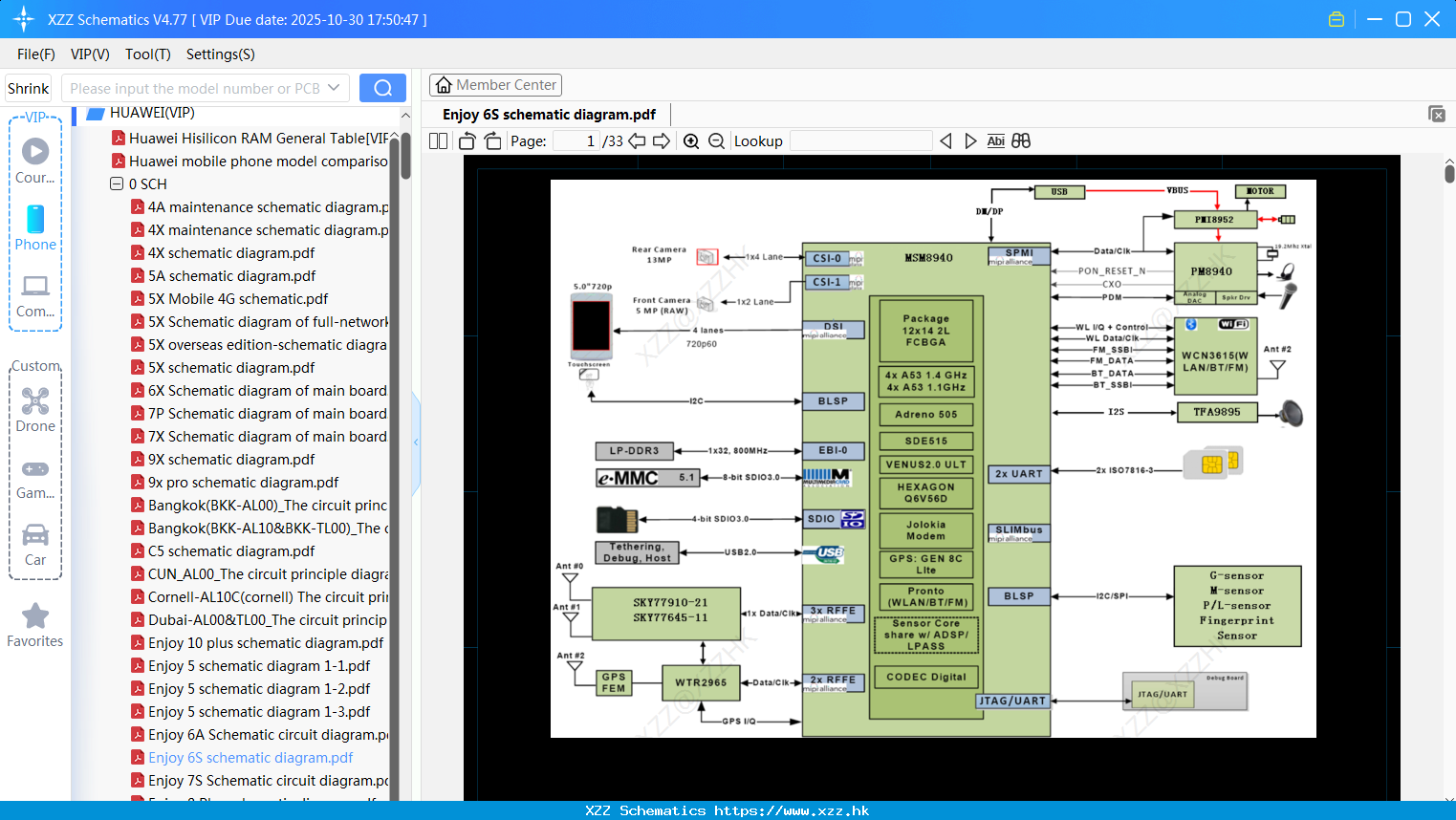Open 7P Schematic diagram of main board
This screenshot has width=1456, height=820.
click(x=259, y=413)
